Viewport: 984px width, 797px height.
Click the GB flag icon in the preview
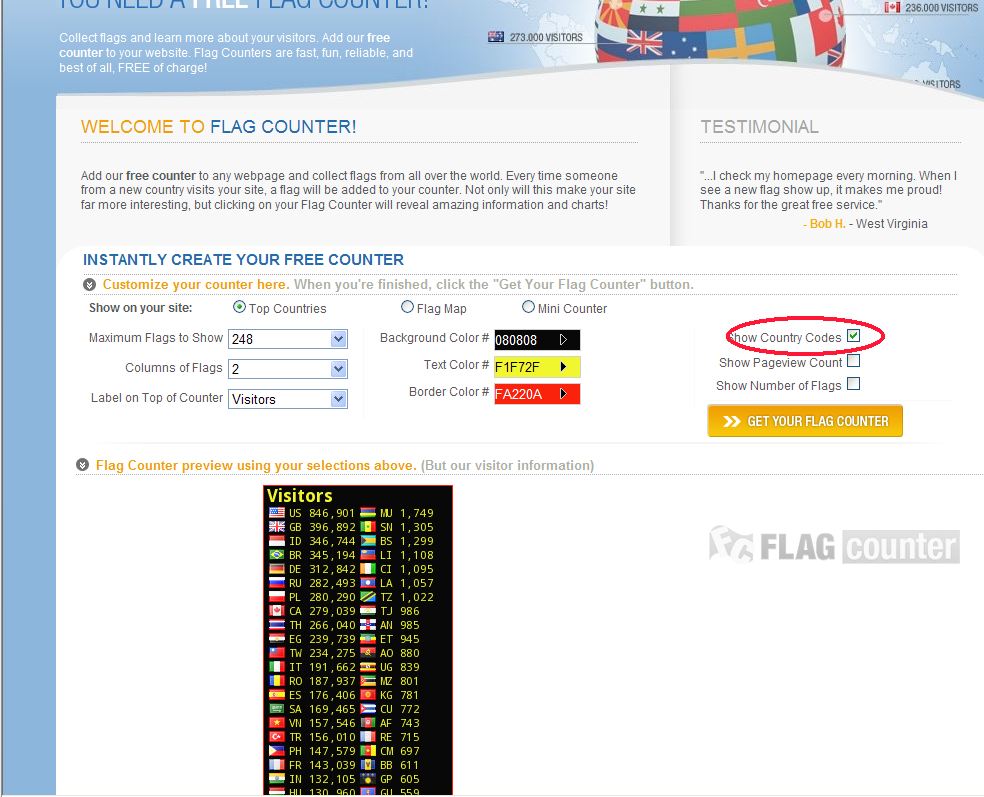pyautogui.click(x=277, y=527)
